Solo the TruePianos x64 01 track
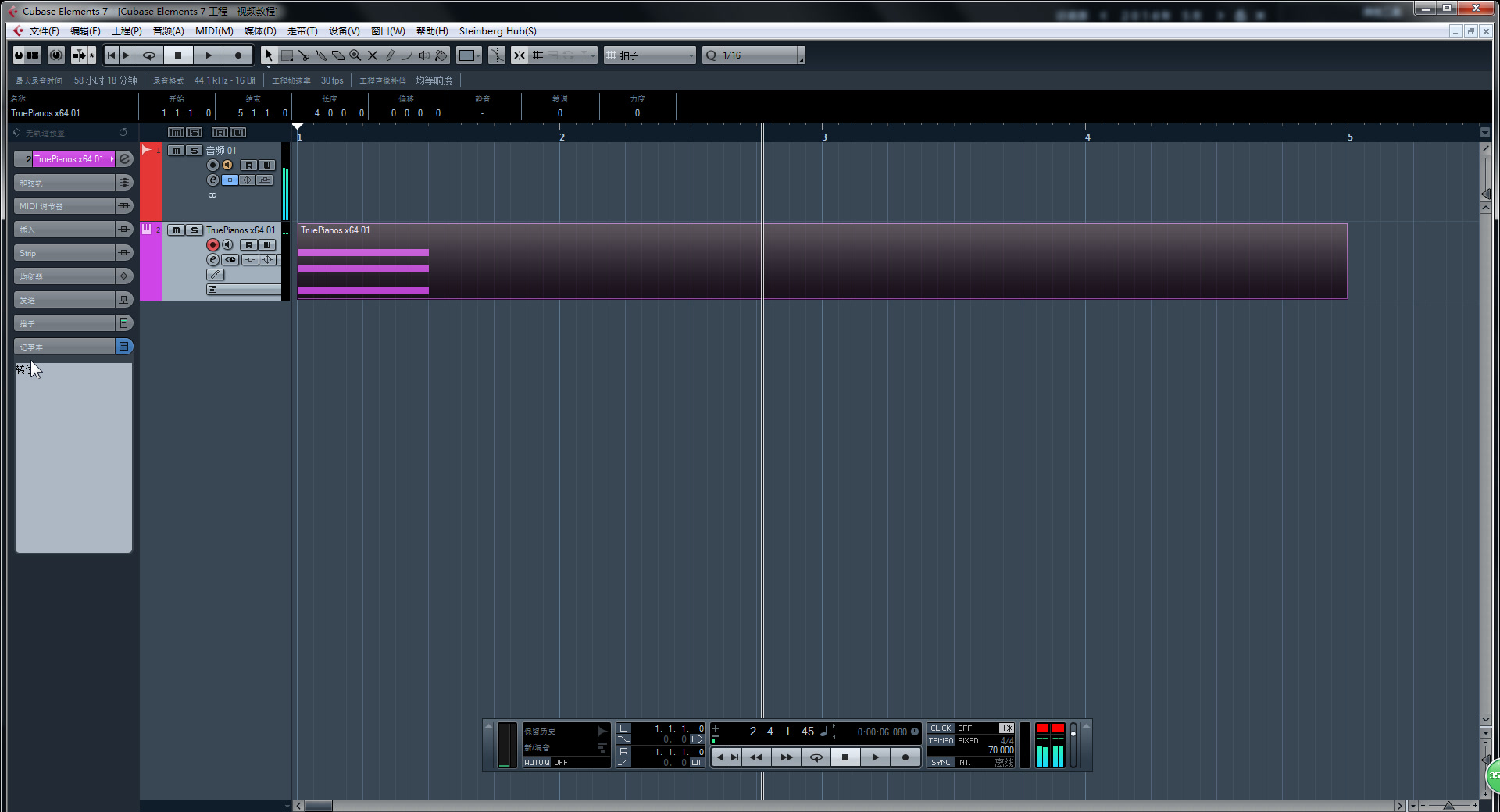This screenshot has height=812, width=1500. coord(194,230)
